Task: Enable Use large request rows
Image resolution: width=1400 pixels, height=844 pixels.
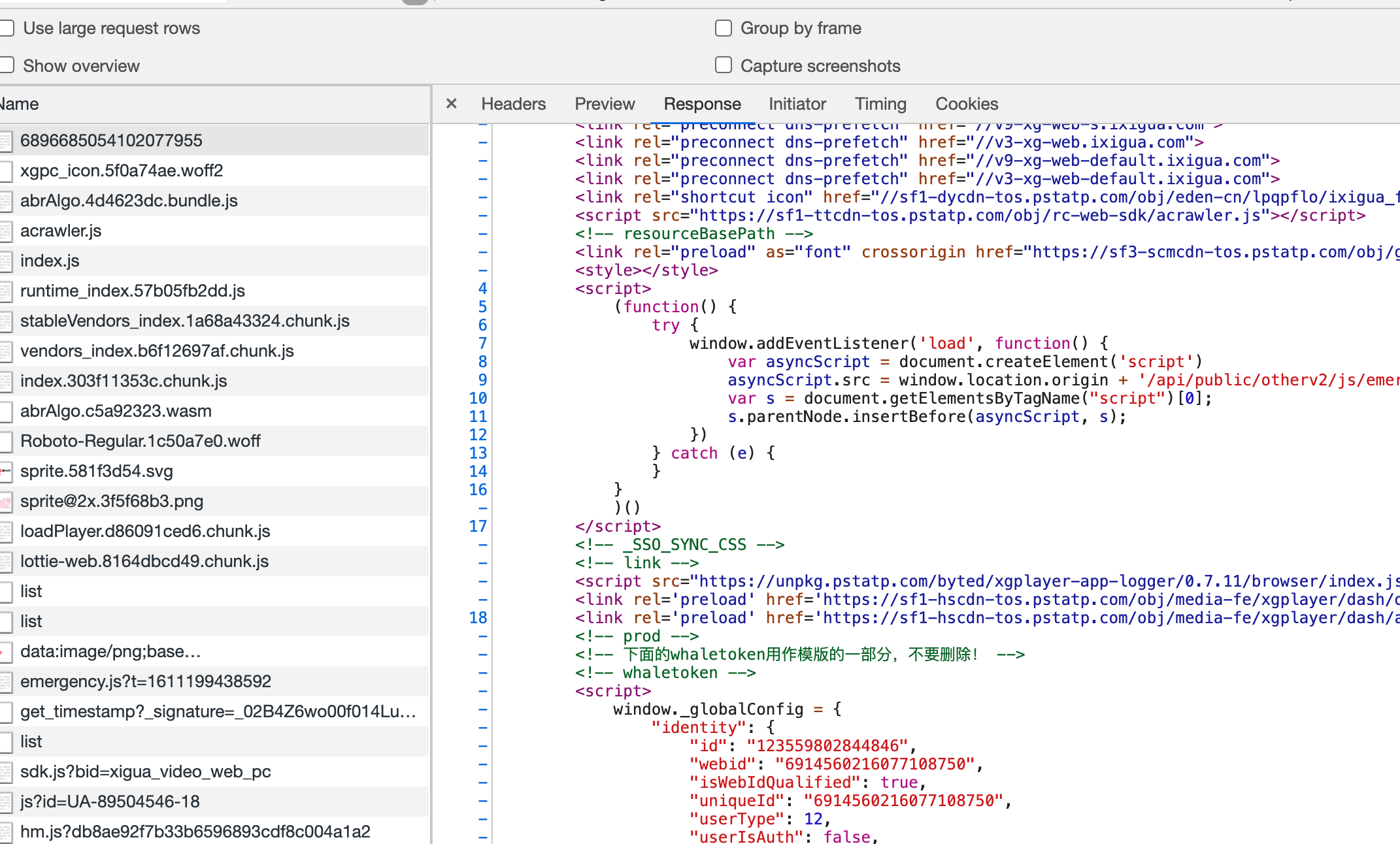Action: (x=7, y=28)
